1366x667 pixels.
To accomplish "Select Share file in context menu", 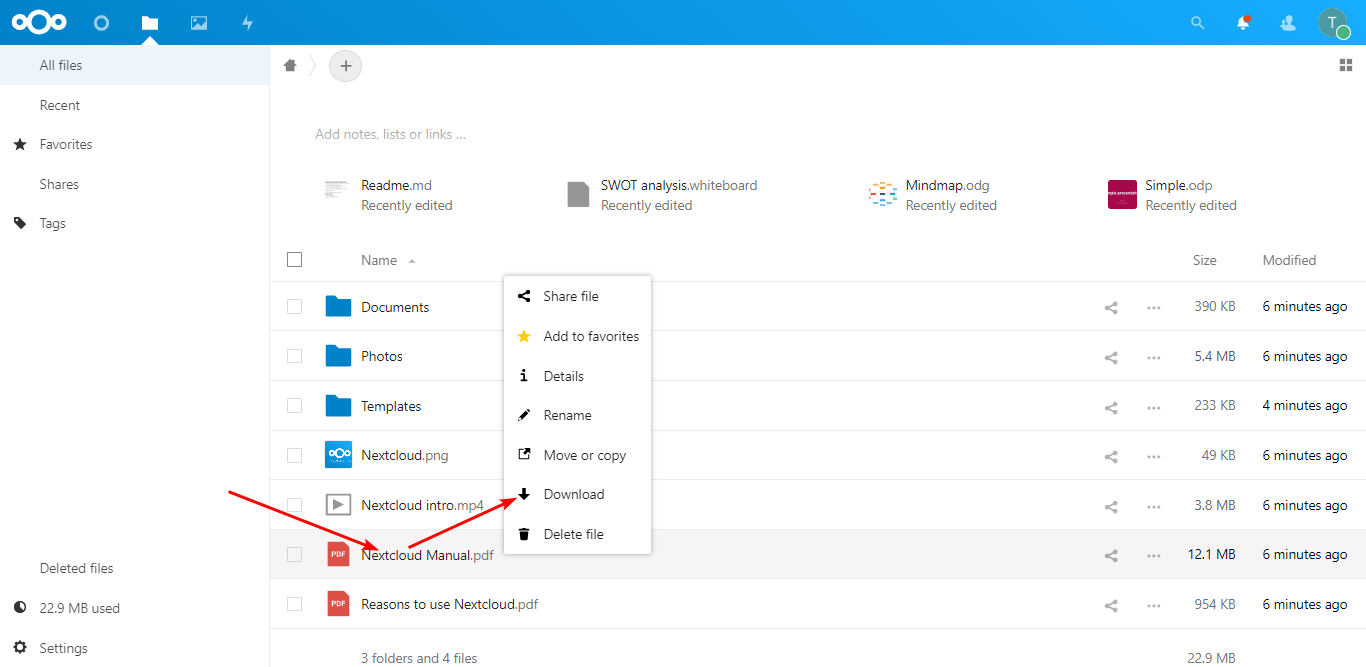I will [x=578, y=296].
